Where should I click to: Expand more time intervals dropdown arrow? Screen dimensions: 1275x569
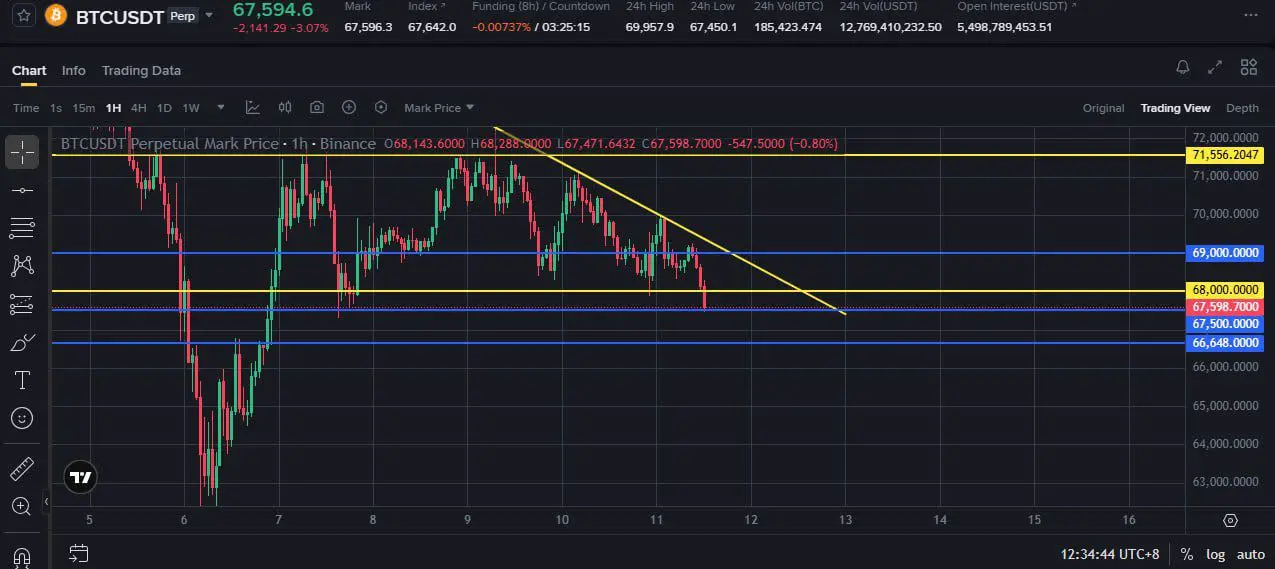[x=221, y=108]
